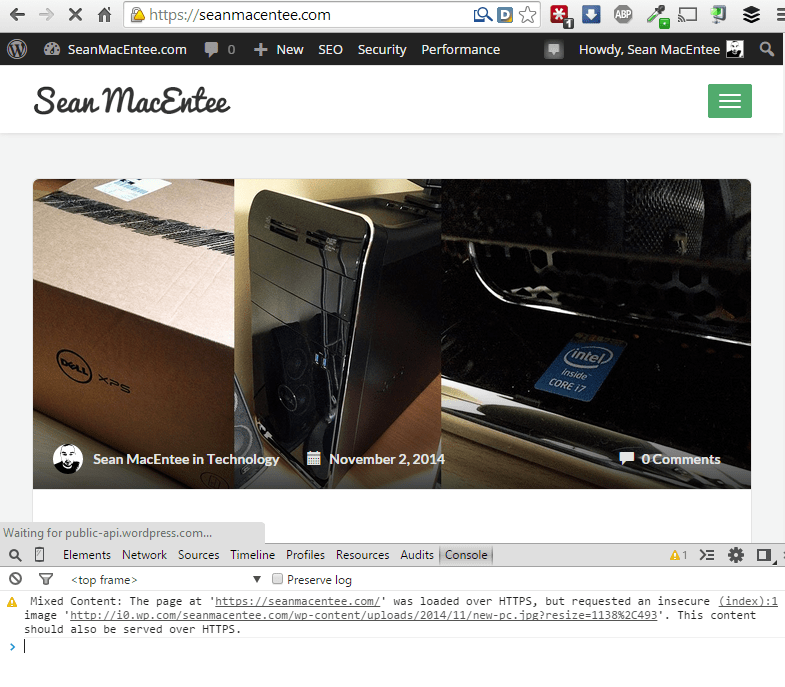Screen dimensions: 785x687
Task: Open the Security admin bar menu
Action: point(382,49)
